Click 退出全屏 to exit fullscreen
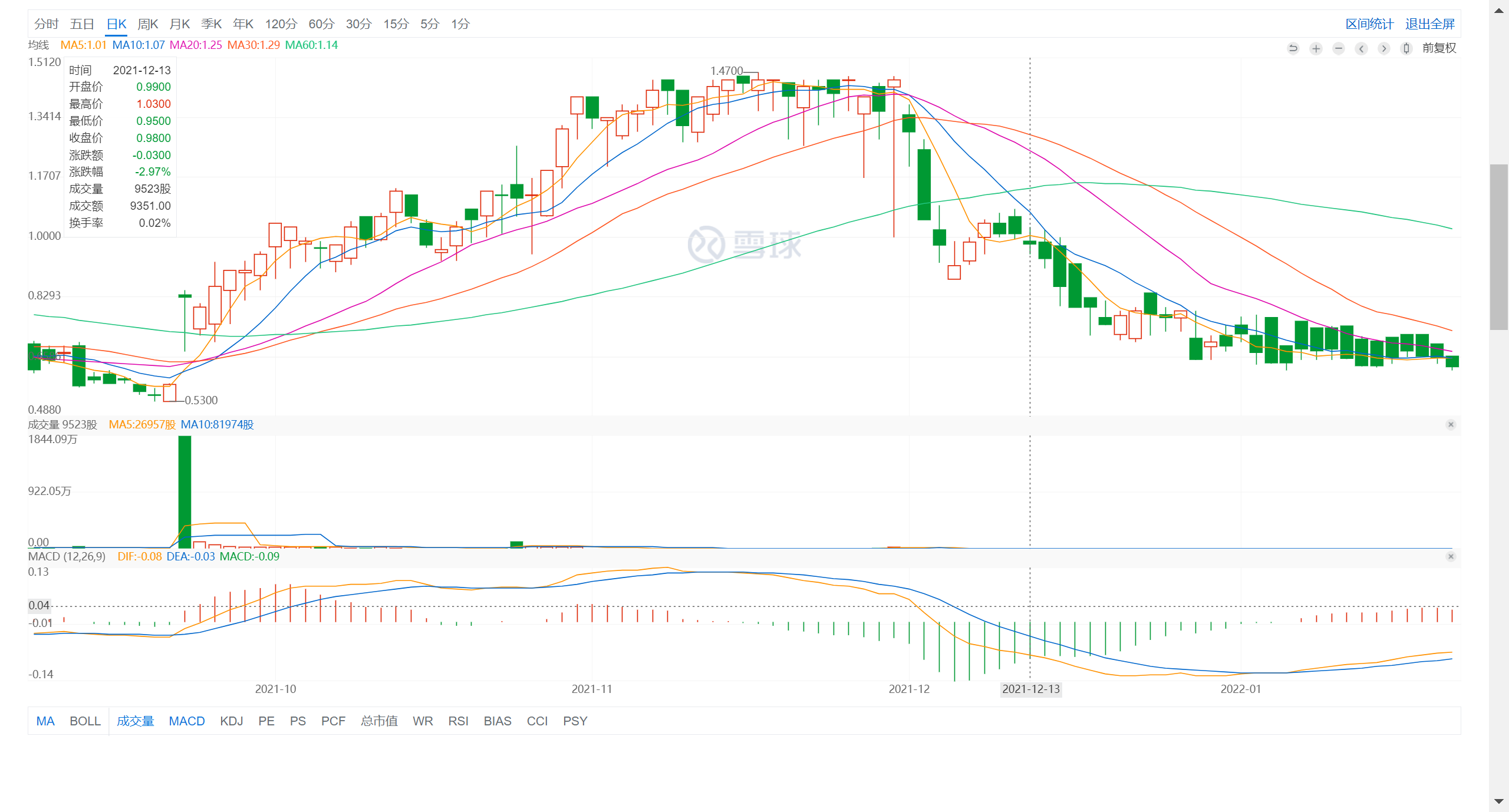The width and height of the screenshot is (1509, 812). pos(1429,24)
